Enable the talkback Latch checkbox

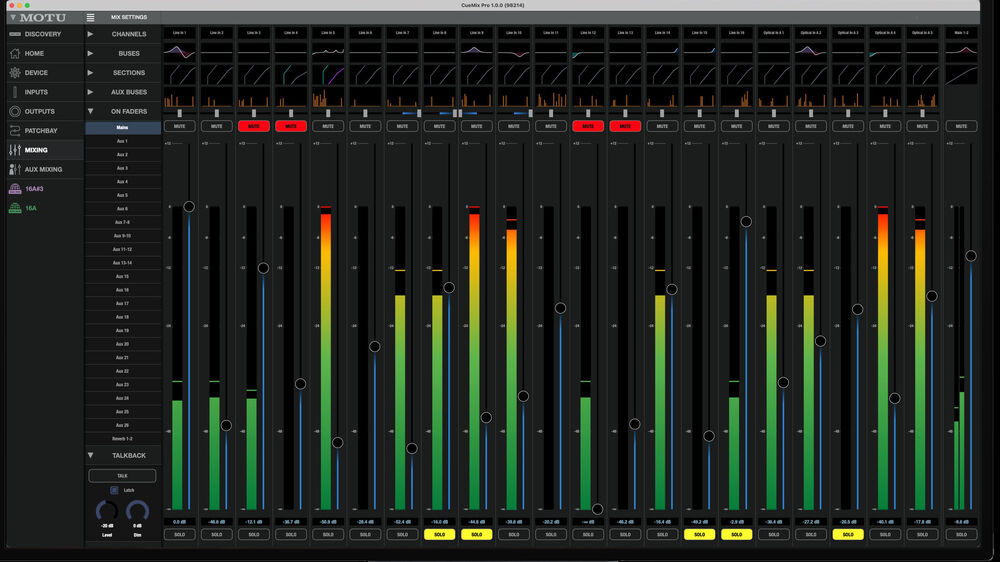click(x=114, y=490)
